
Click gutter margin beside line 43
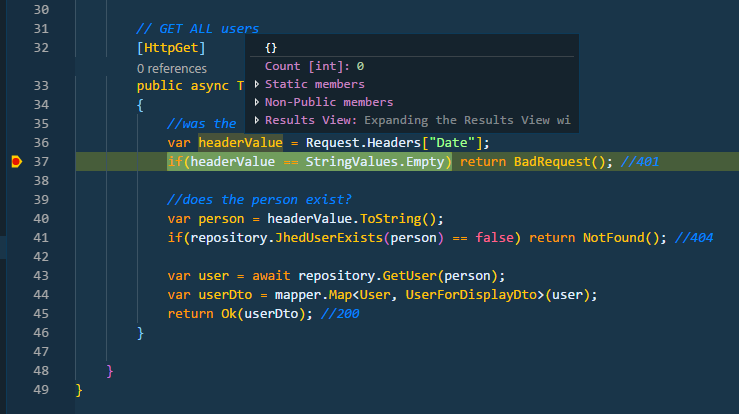(x=16, y=276)
